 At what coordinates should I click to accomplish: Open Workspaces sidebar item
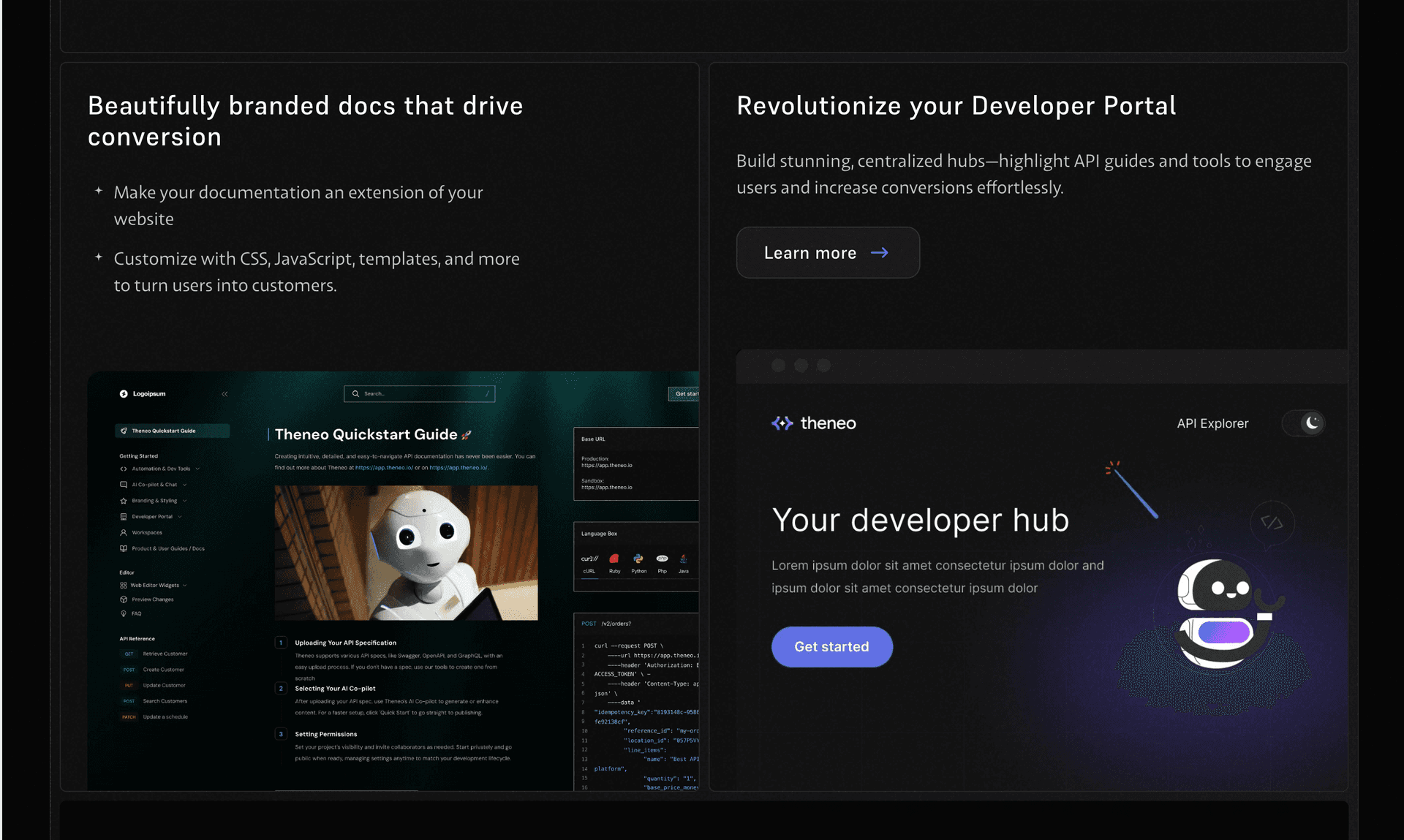(147, 532)
